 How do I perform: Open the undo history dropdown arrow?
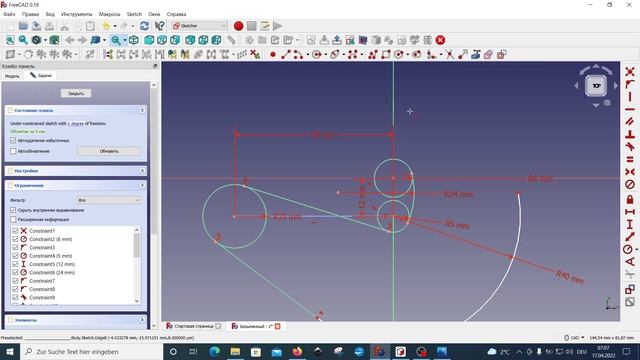click(x=115, y=26)
